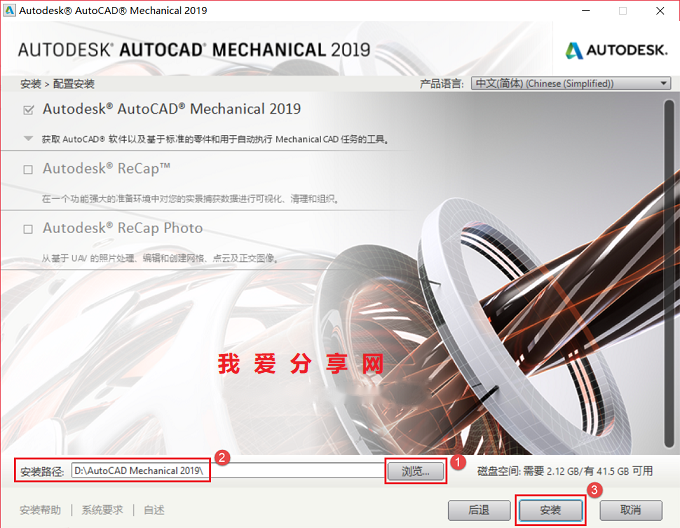Image resolution: width=680 pixels, height=528 pixels.
Task: Click the 安装 install button
Action: point(550,510)
